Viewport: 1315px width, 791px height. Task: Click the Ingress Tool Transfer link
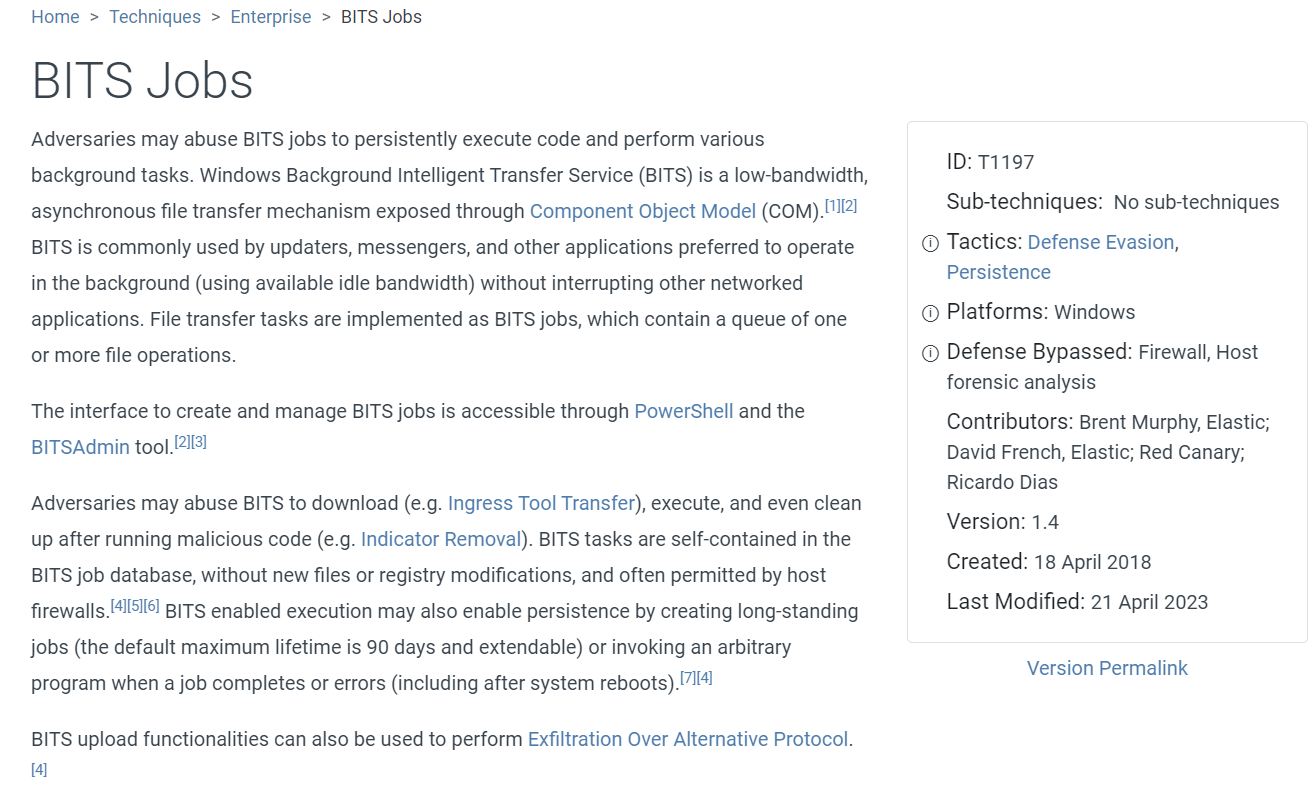(x=541, y=503)
